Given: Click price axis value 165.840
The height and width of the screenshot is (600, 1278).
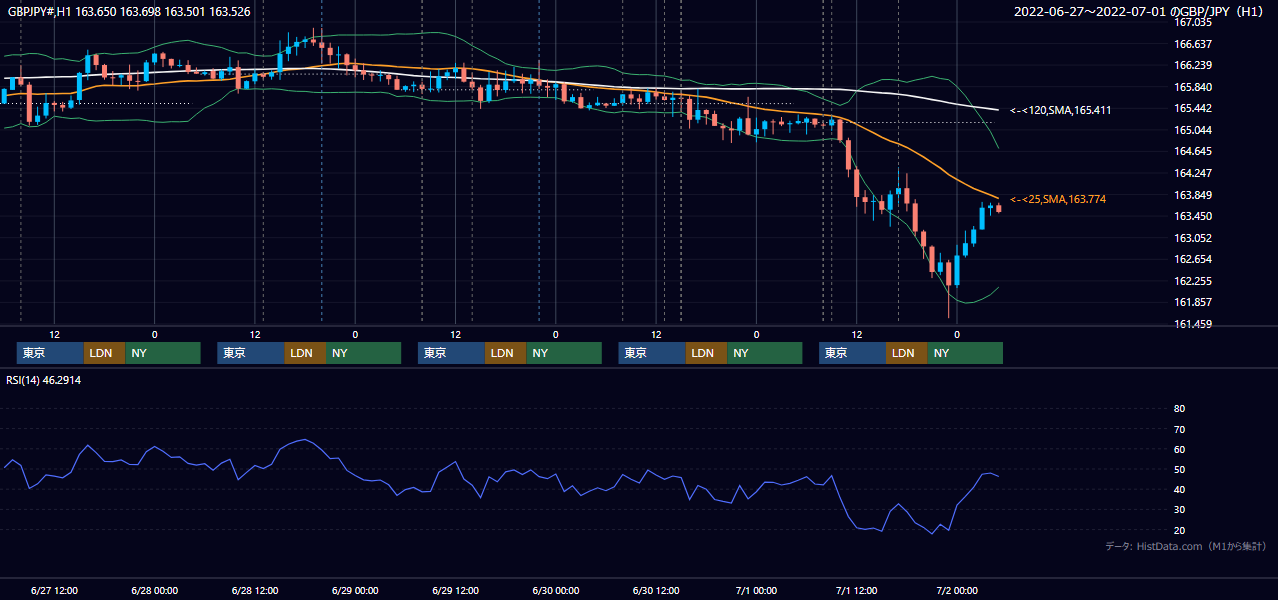Looking at the screenshot, I should point(1193,87).
